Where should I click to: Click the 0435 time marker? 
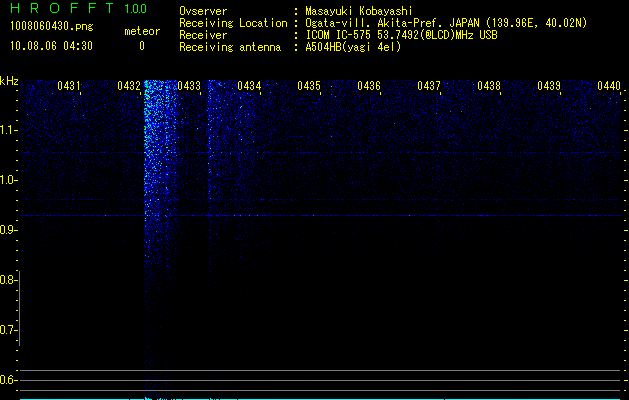pyautogui.click(x=309, y=86)
